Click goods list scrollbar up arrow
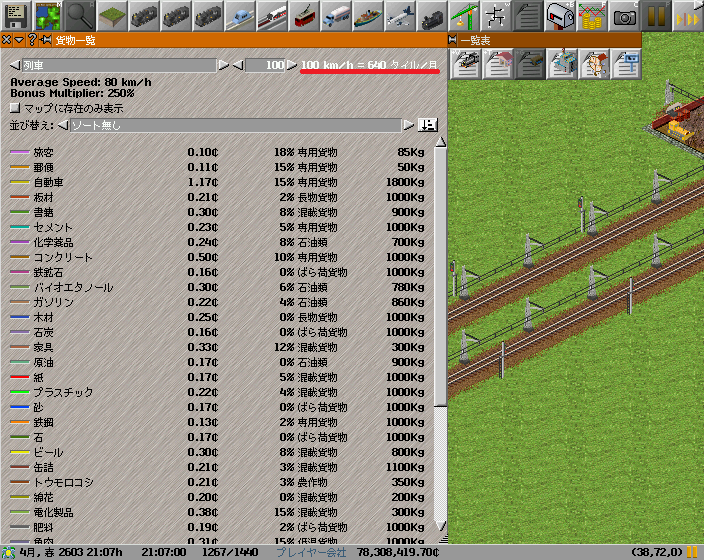704x560 pixels. pyautogui.click(x=441, y=142)
